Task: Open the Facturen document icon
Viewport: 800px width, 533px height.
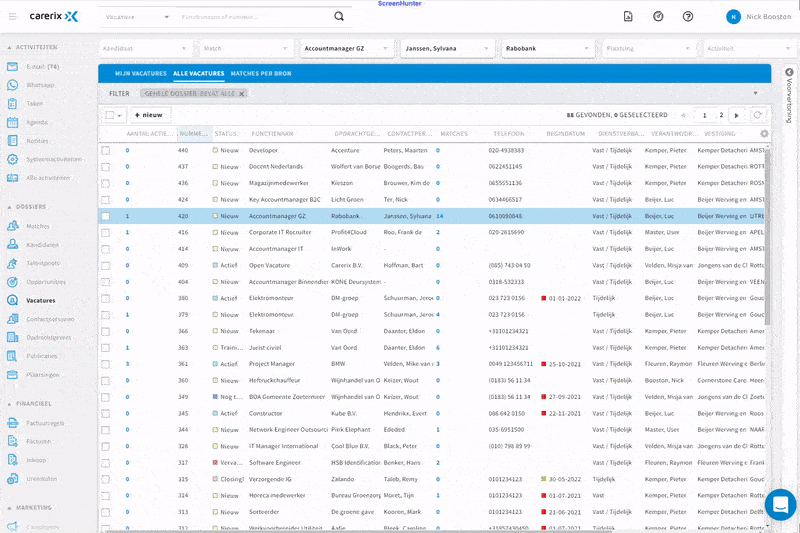Action: click(x=12, y=441)
